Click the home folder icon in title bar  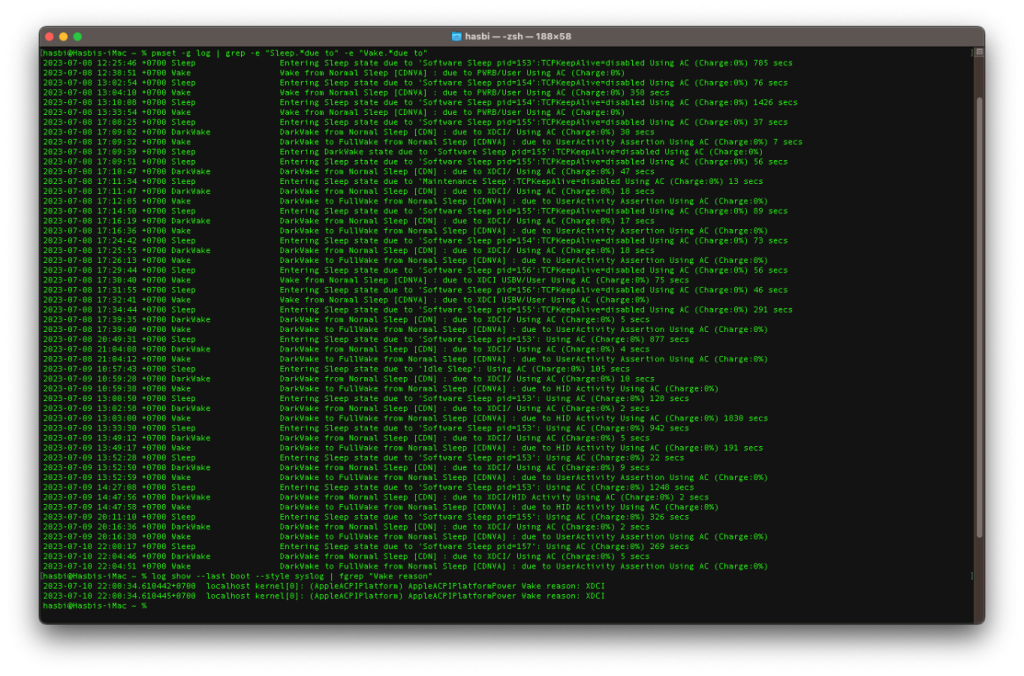pos(457,36)
